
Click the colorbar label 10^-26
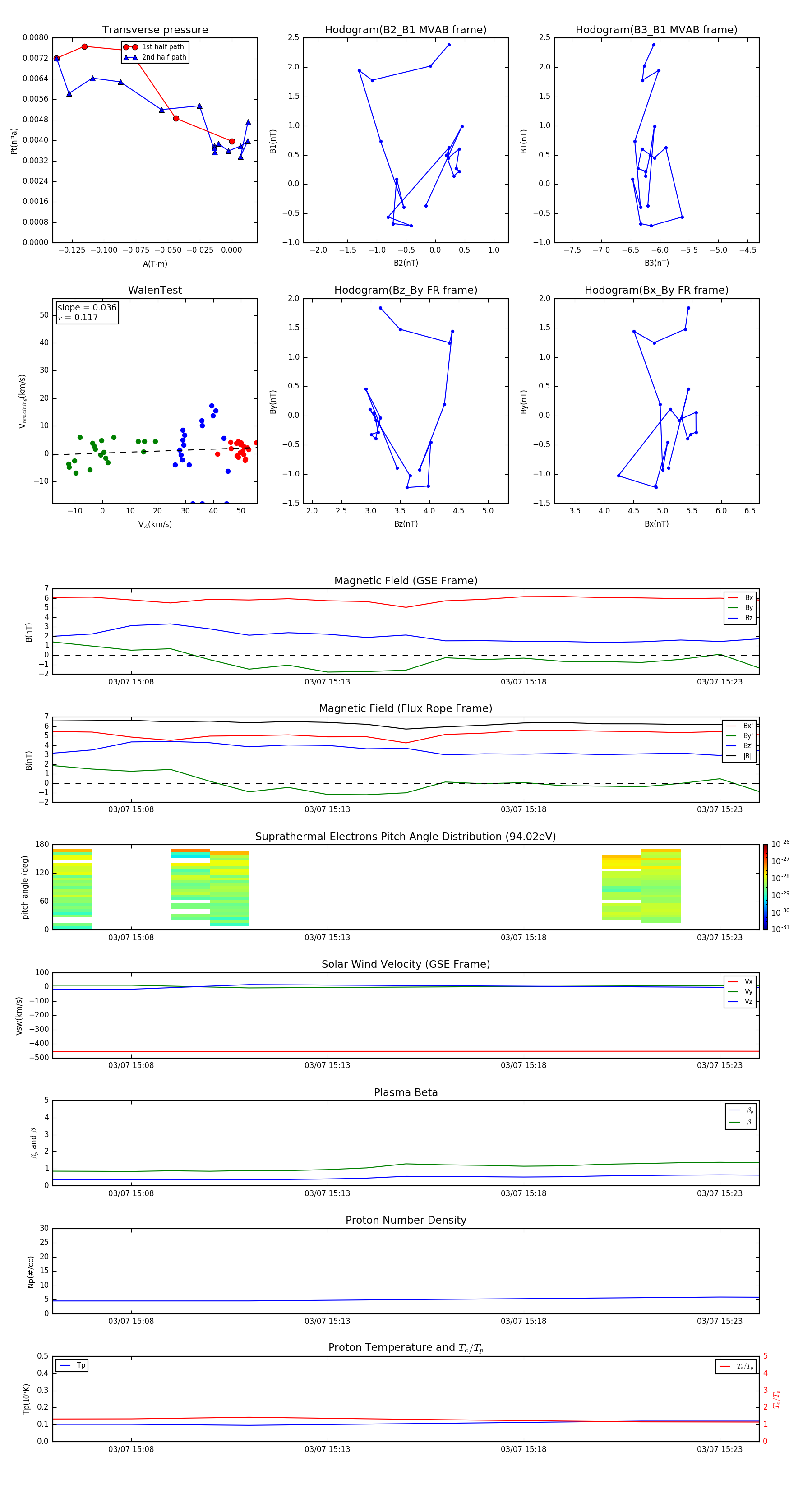coord(780,844)
